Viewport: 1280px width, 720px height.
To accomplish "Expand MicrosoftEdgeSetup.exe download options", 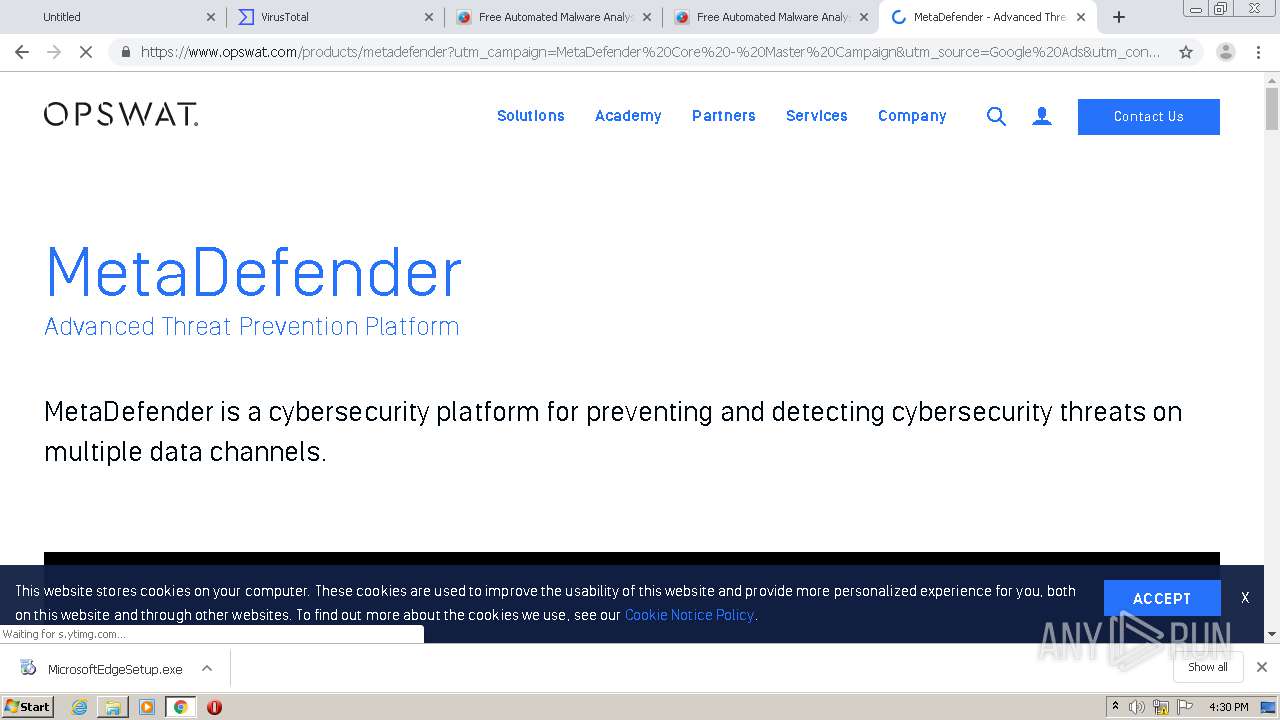I will coord(207,668).
